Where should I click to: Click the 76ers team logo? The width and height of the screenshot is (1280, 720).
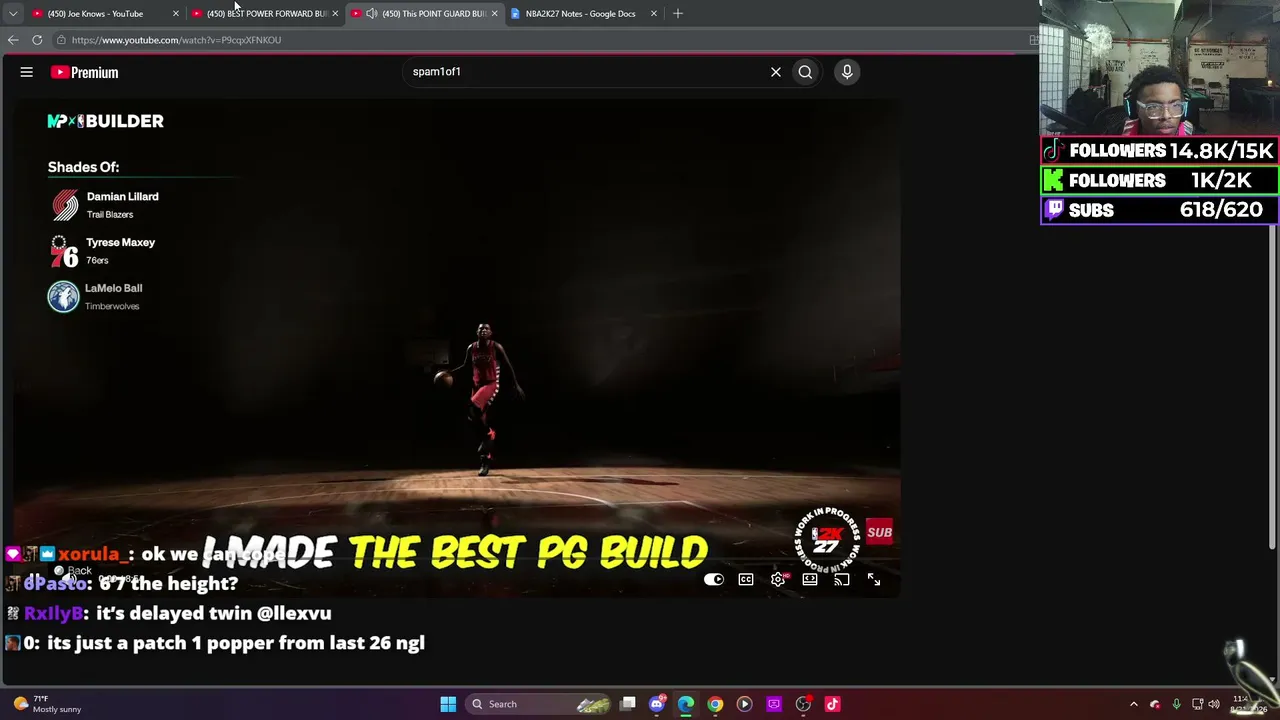click(64, 252)
